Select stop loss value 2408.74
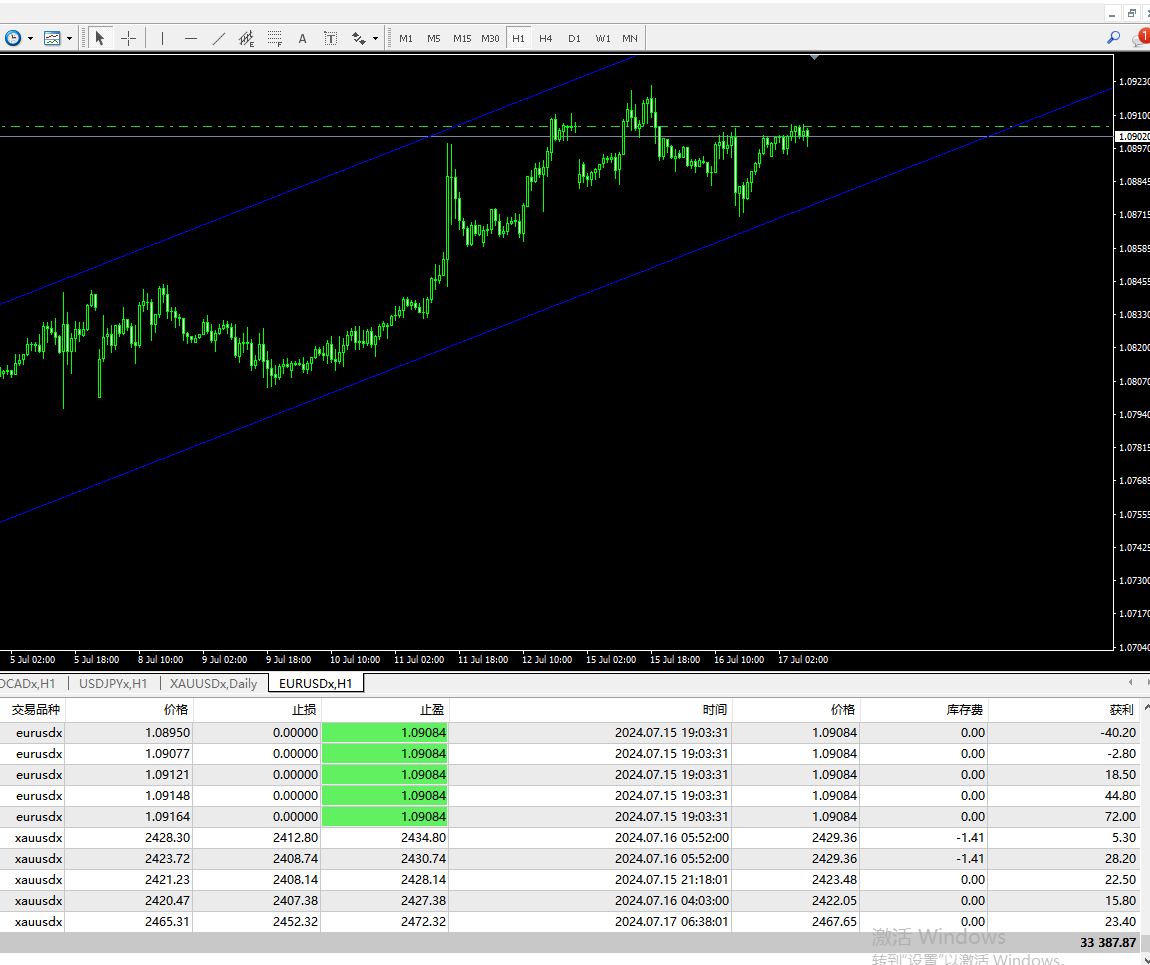This screenshot has height=965, width=1150. coord(296,859)
